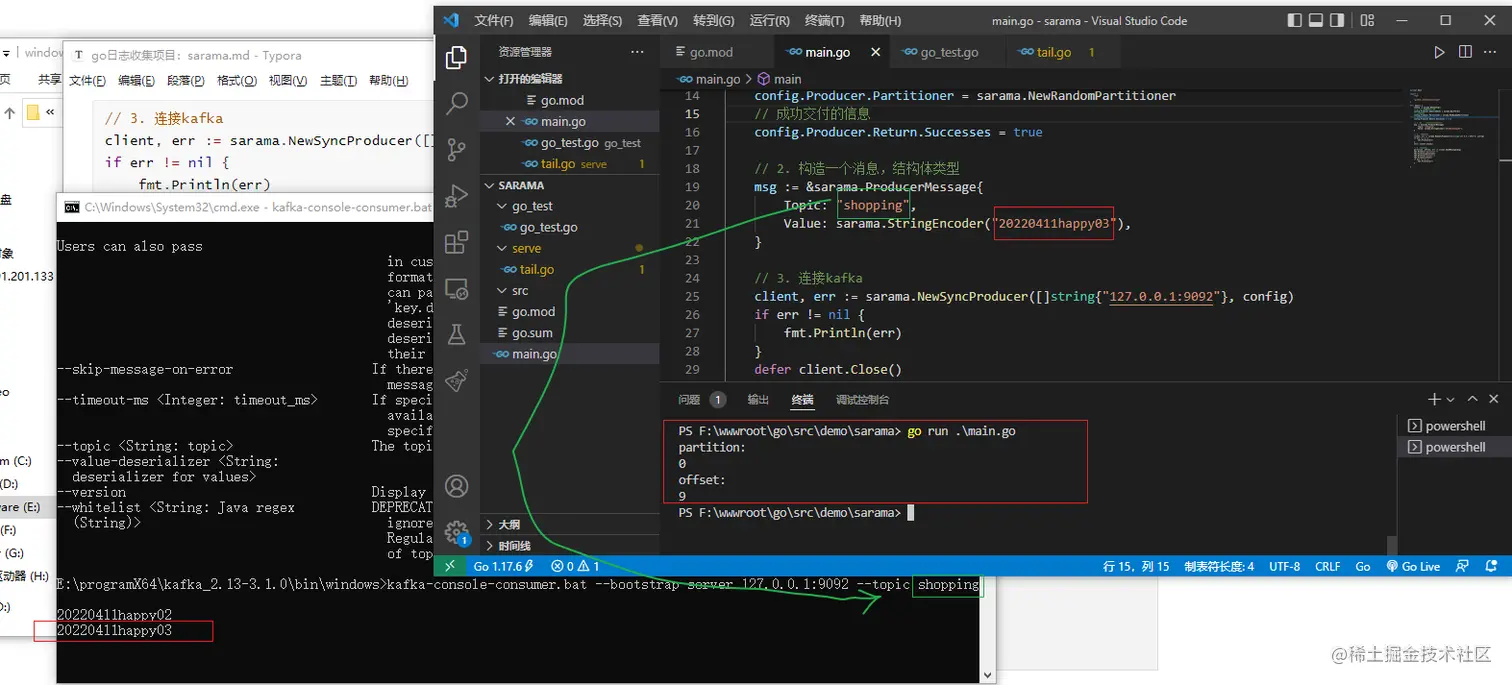
Task: Split the editor to the right
Action: [x=1465, y=52]
